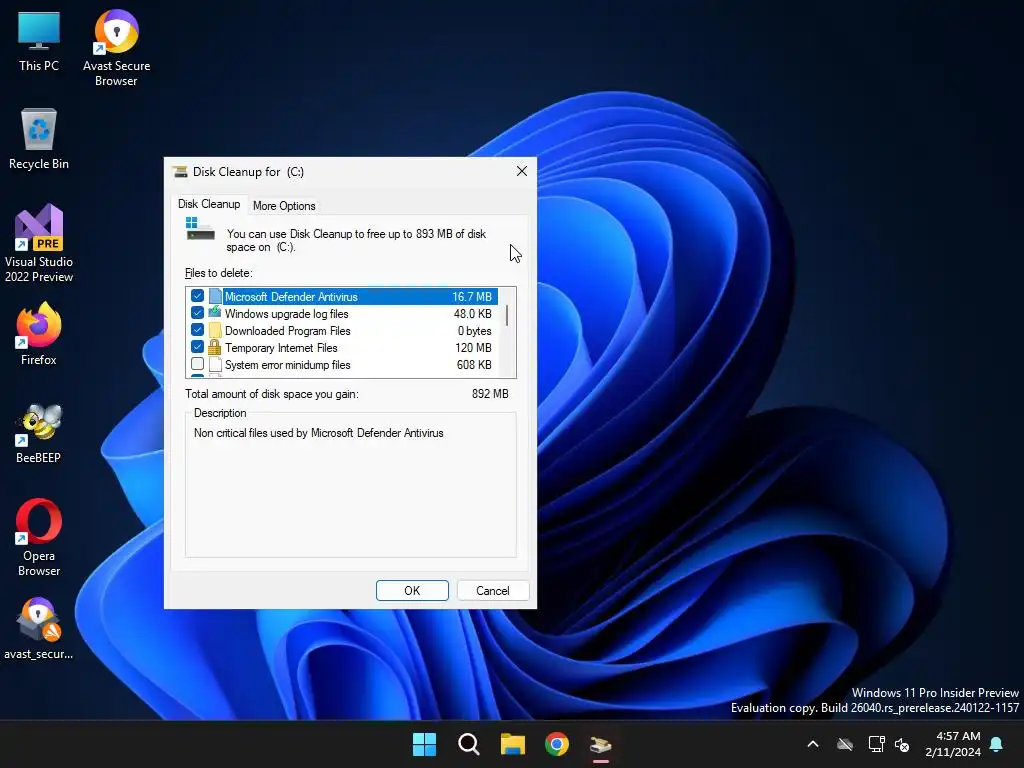
Task: Click the 892 MB total gain value
Action: [x=490, y=394]
